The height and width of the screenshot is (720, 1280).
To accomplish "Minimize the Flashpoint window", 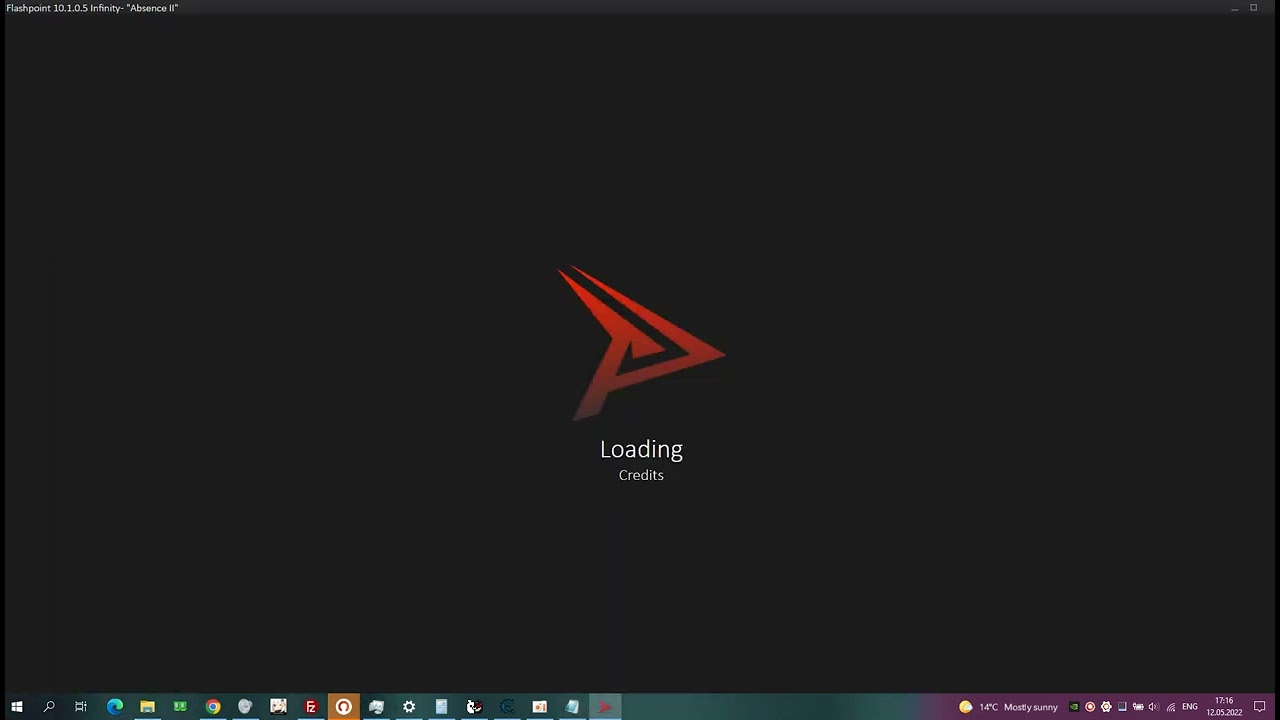I will click(1234, 8).
